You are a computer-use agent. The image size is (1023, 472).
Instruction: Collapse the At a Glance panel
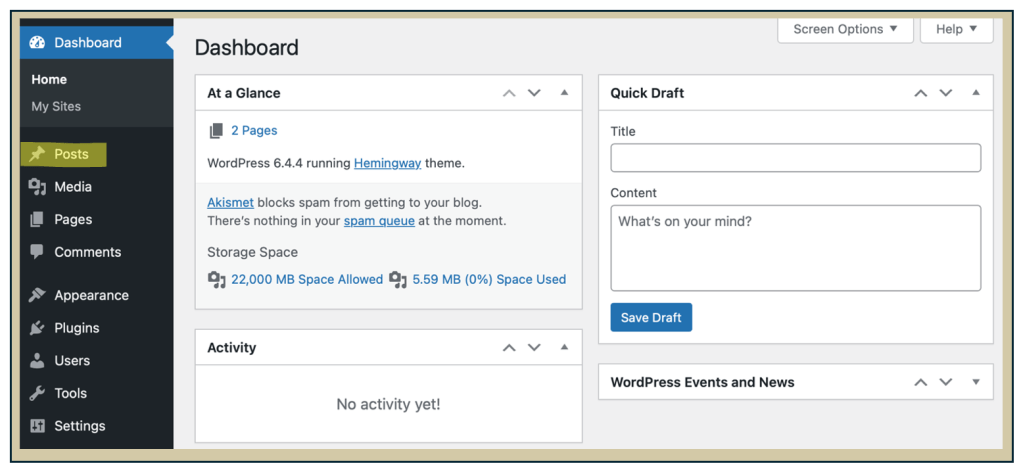pyautogui.click(x=564, y=93)
